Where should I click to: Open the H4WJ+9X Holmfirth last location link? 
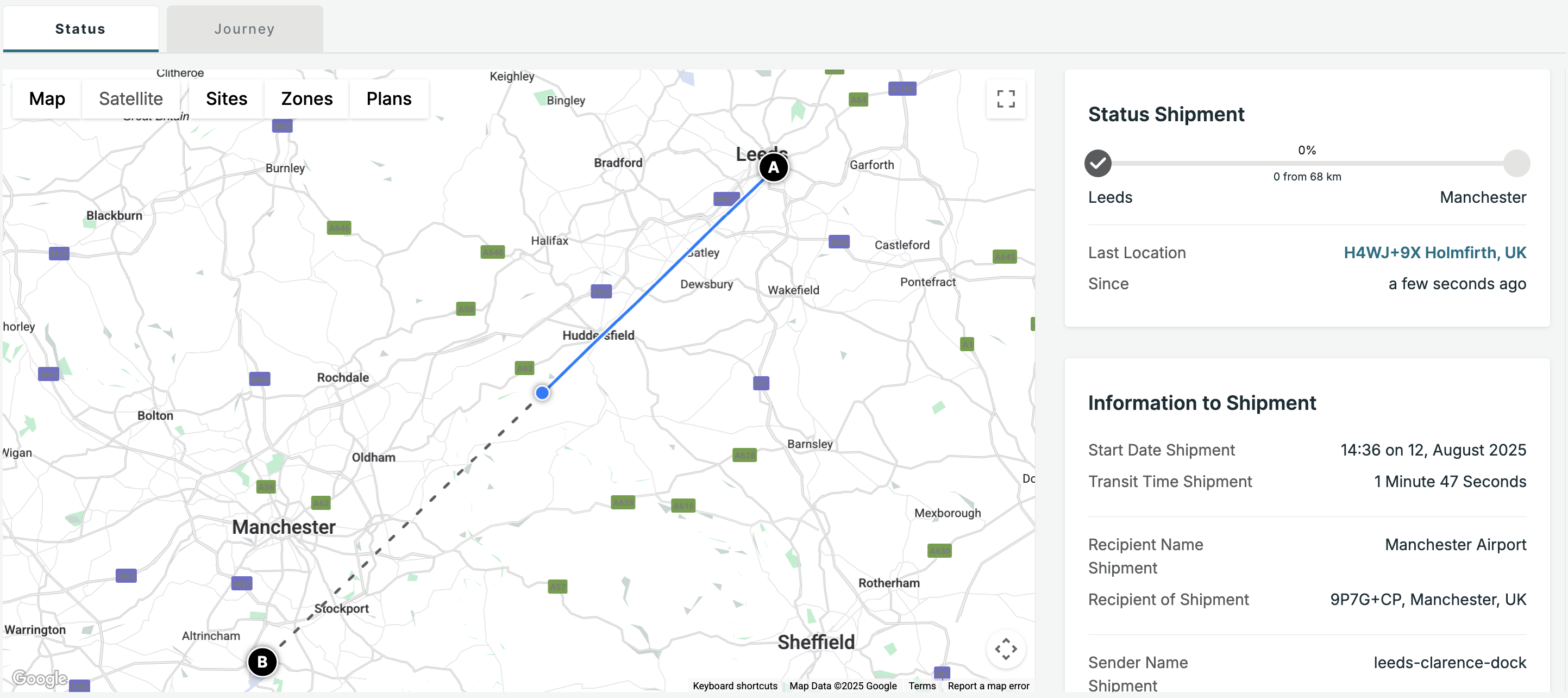click(1434, 253)
